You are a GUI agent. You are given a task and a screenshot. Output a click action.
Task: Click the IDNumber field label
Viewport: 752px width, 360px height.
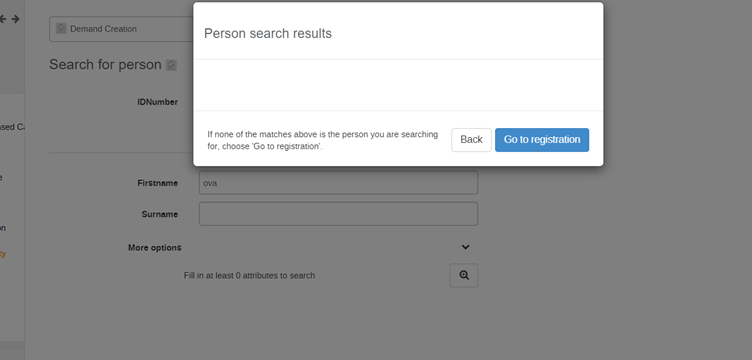(157, 102)
